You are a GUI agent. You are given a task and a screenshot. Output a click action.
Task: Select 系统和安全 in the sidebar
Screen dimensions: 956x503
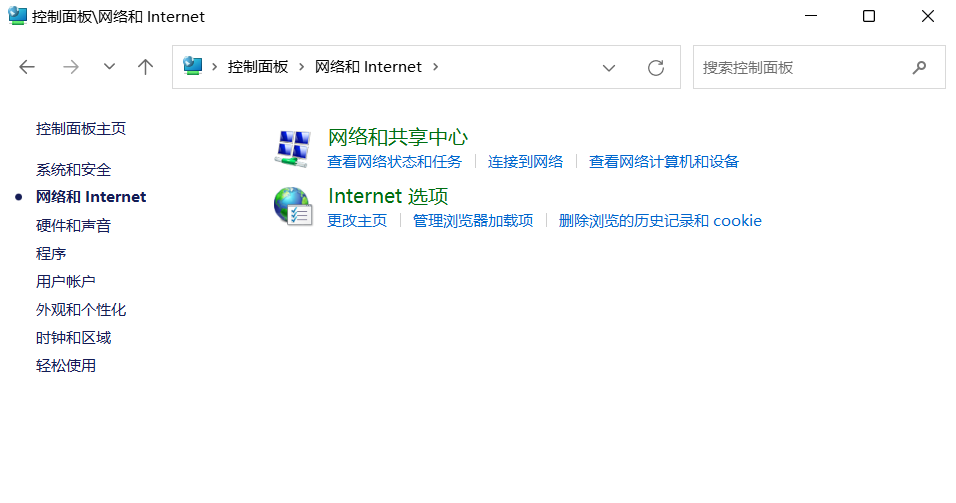click(x=73, y=170)
